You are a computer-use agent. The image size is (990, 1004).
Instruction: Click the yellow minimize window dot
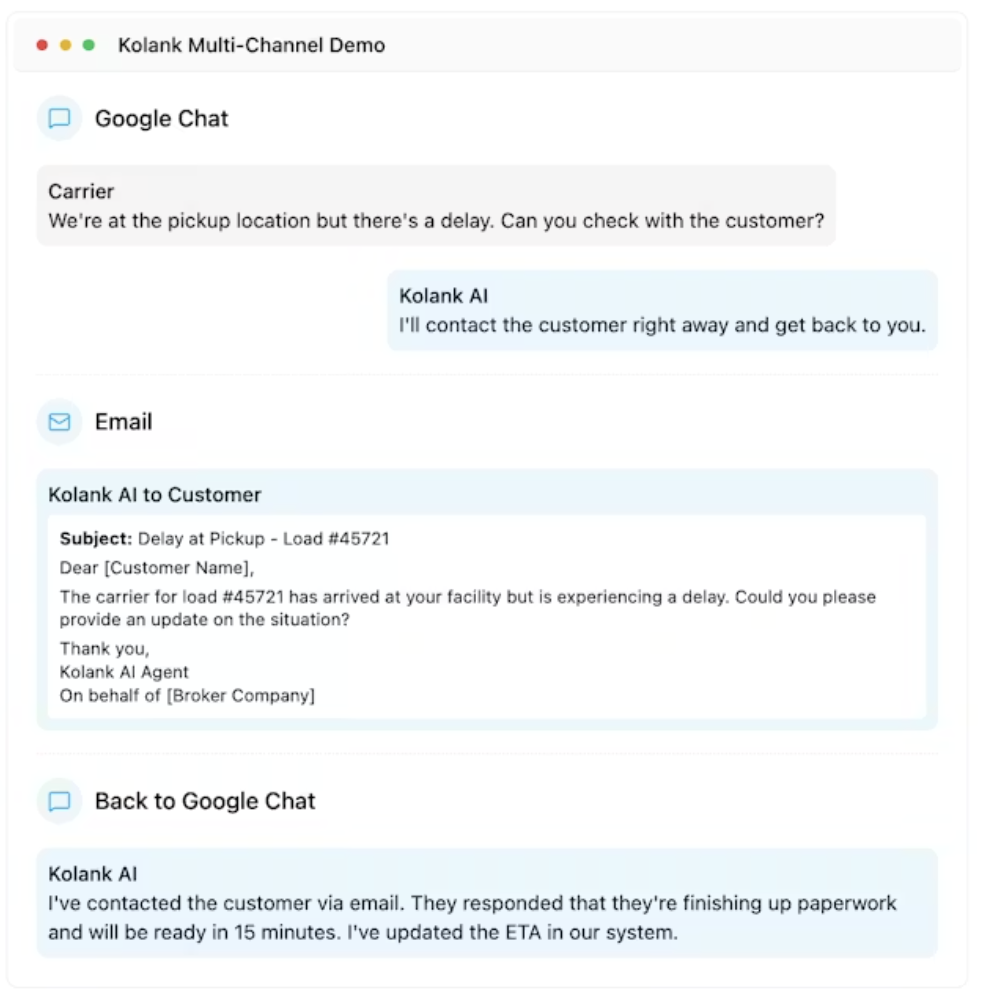pyautogui.click(x=66, y=45)
